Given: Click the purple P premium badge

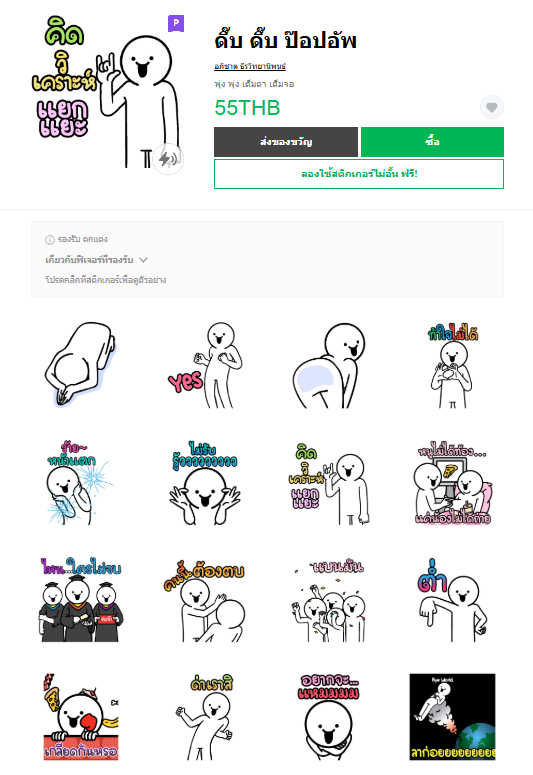Looking at the screenshot, I should [x=176, y=23].
